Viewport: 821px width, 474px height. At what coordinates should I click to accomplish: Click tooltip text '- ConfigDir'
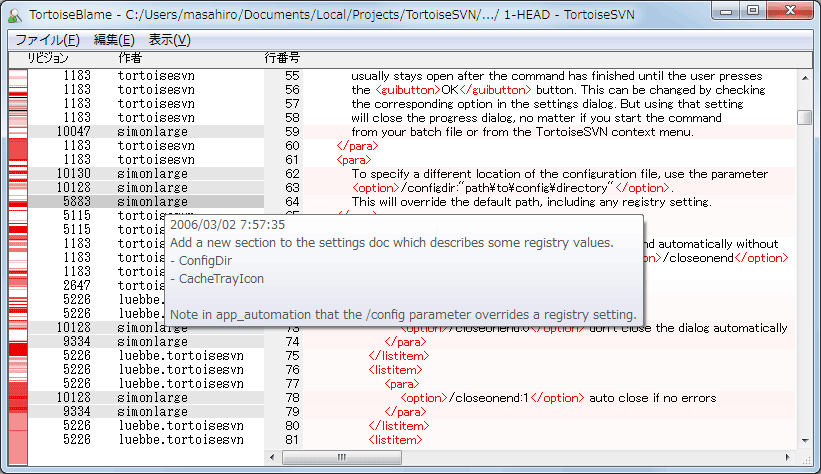coord(201,260)
